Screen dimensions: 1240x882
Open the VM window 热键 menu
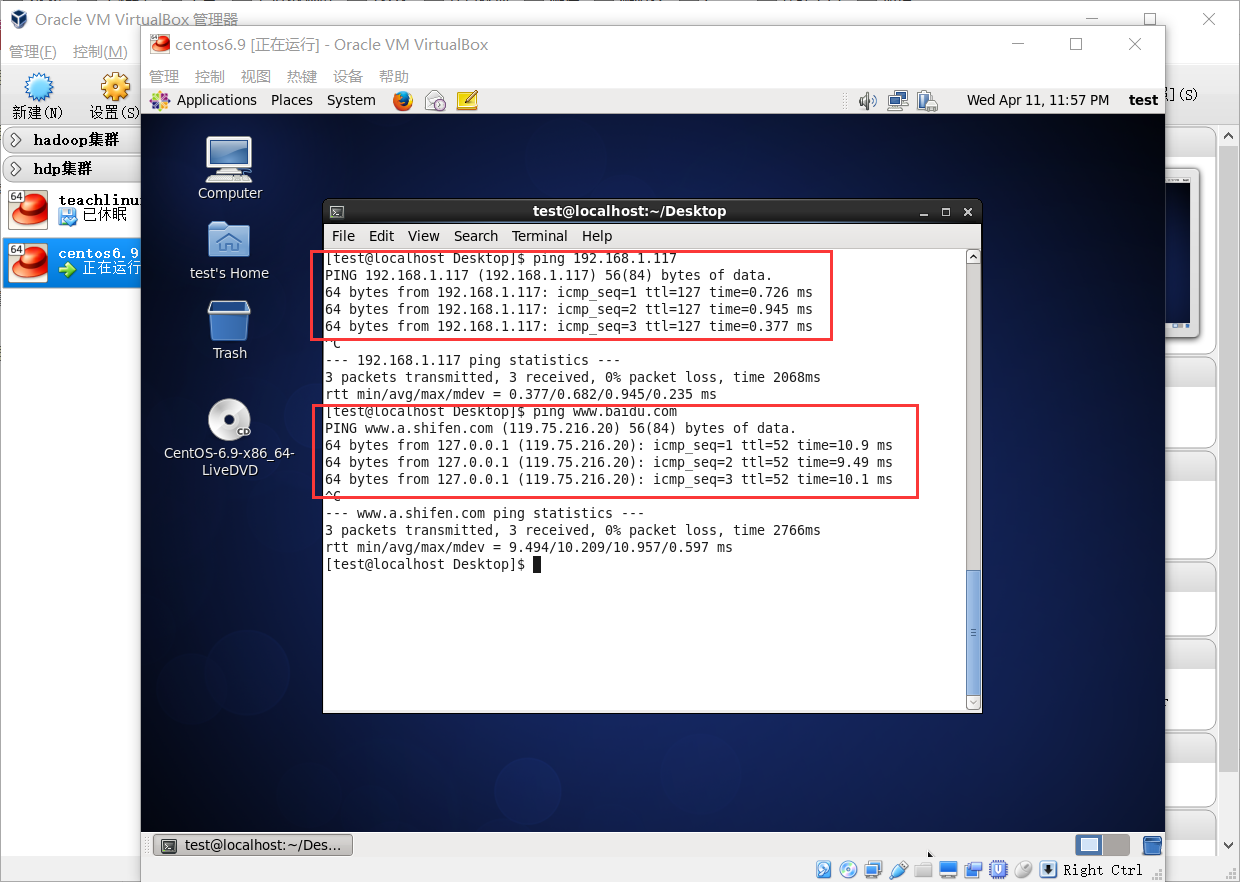(302, 76)
